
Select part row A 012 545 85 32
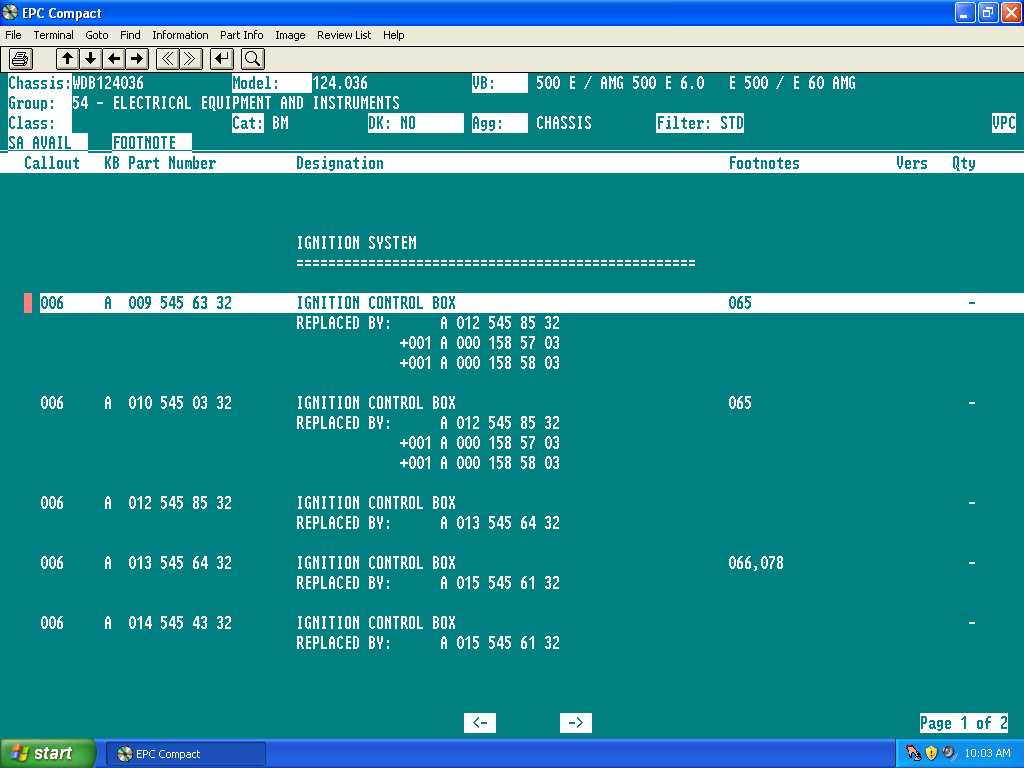[179, 503]
